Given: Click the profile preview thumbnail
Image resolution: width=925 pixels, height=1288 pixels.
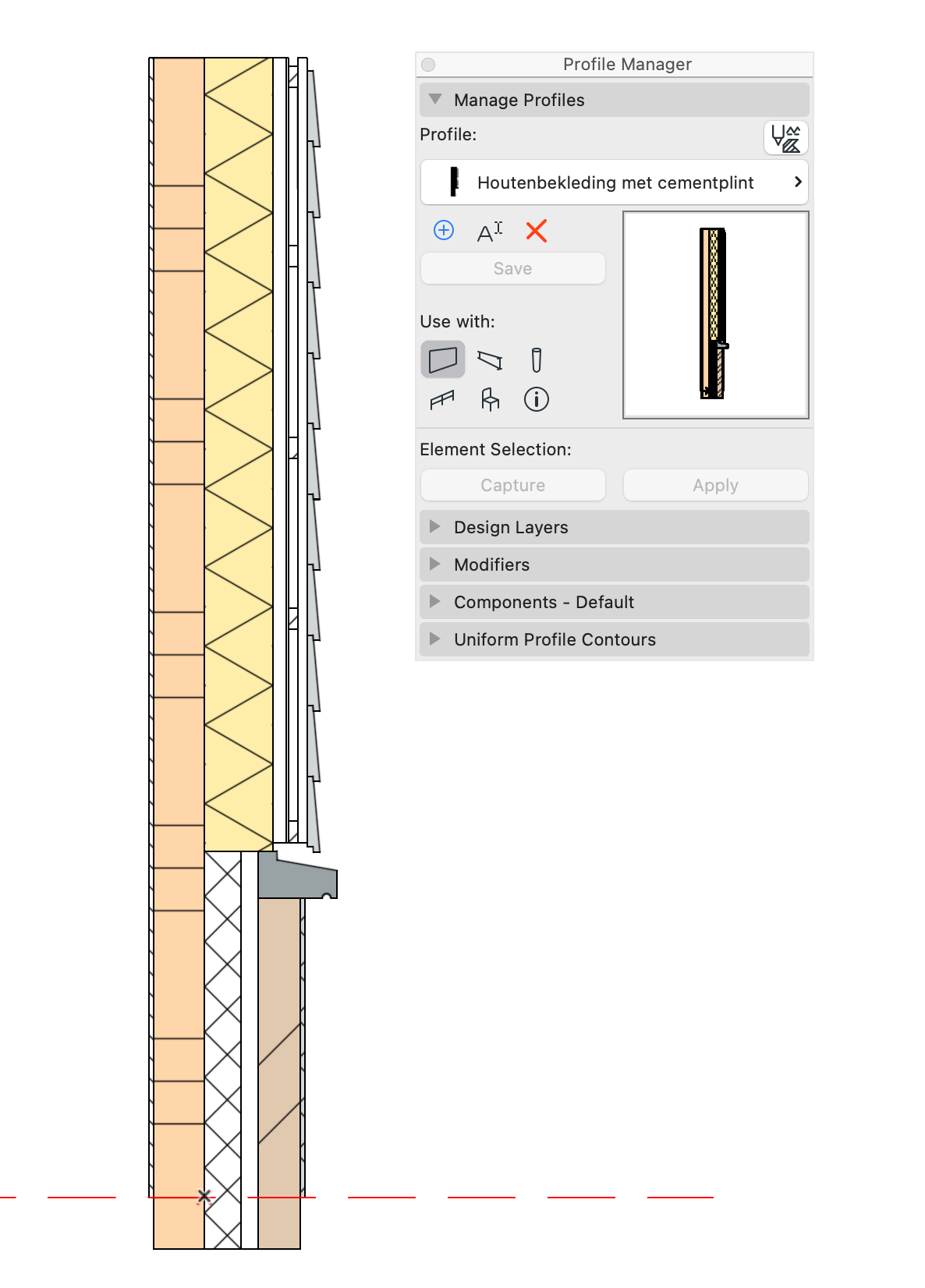Looking at the screenshot, I should pos(716,315).
